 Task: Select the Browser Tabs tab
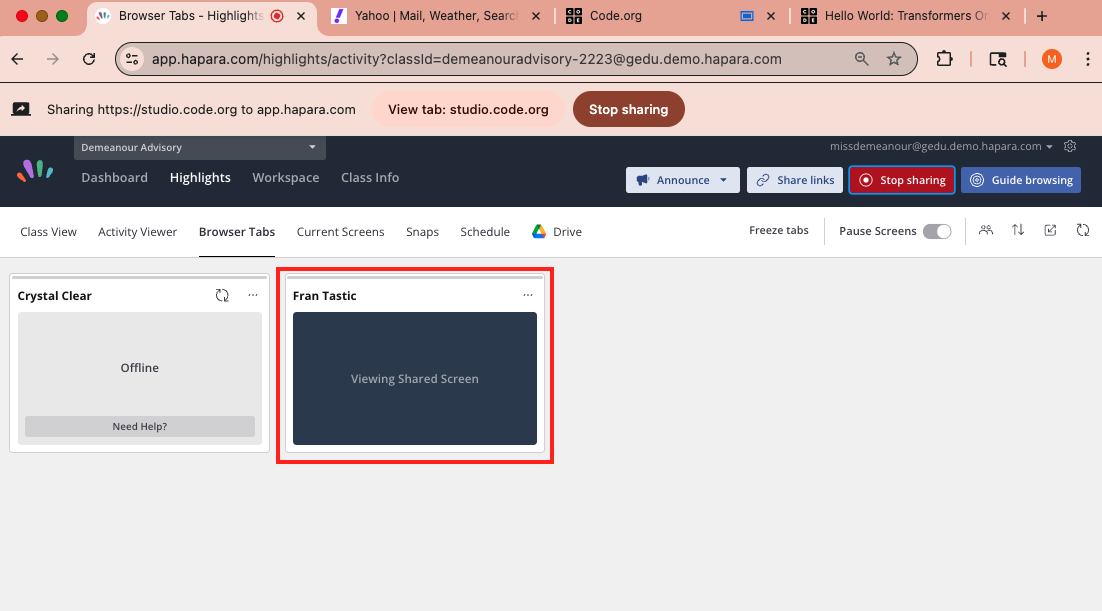[237, 231]
